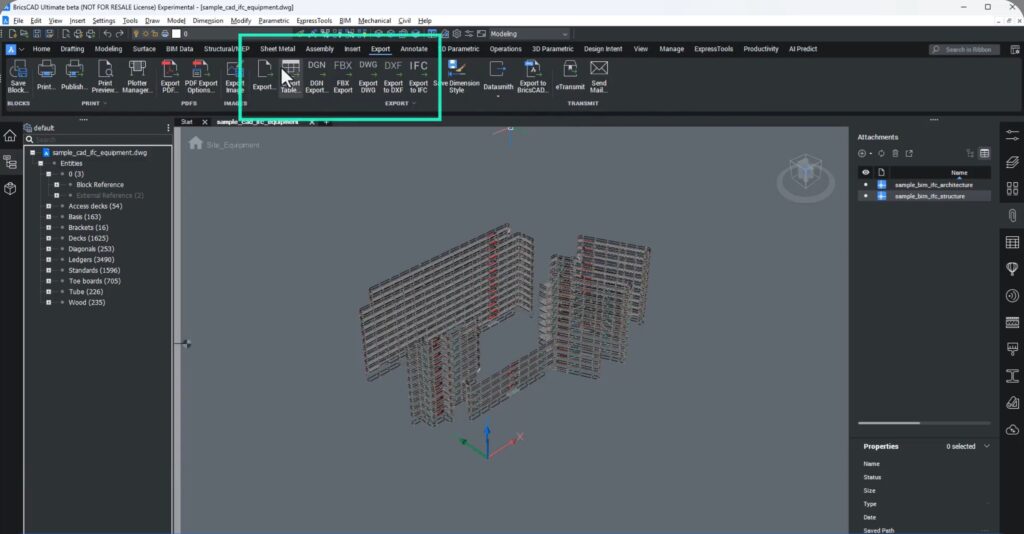This screenshot has height=534, width=1024.
Task: Open the Attachments paperclip panel icon
Action: (x=1012, y=215)
